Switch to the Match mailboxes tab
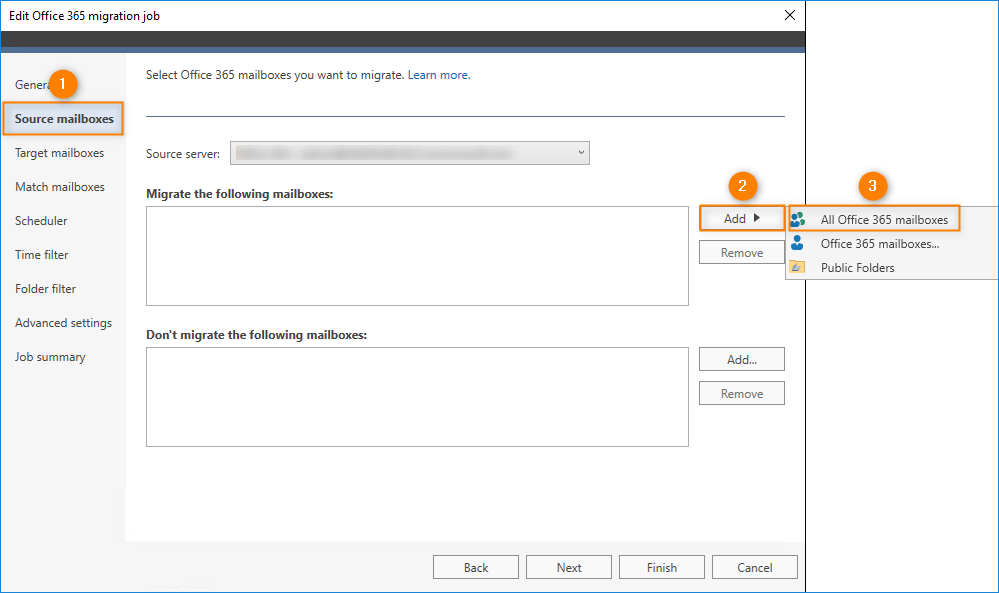 point(60,187)
